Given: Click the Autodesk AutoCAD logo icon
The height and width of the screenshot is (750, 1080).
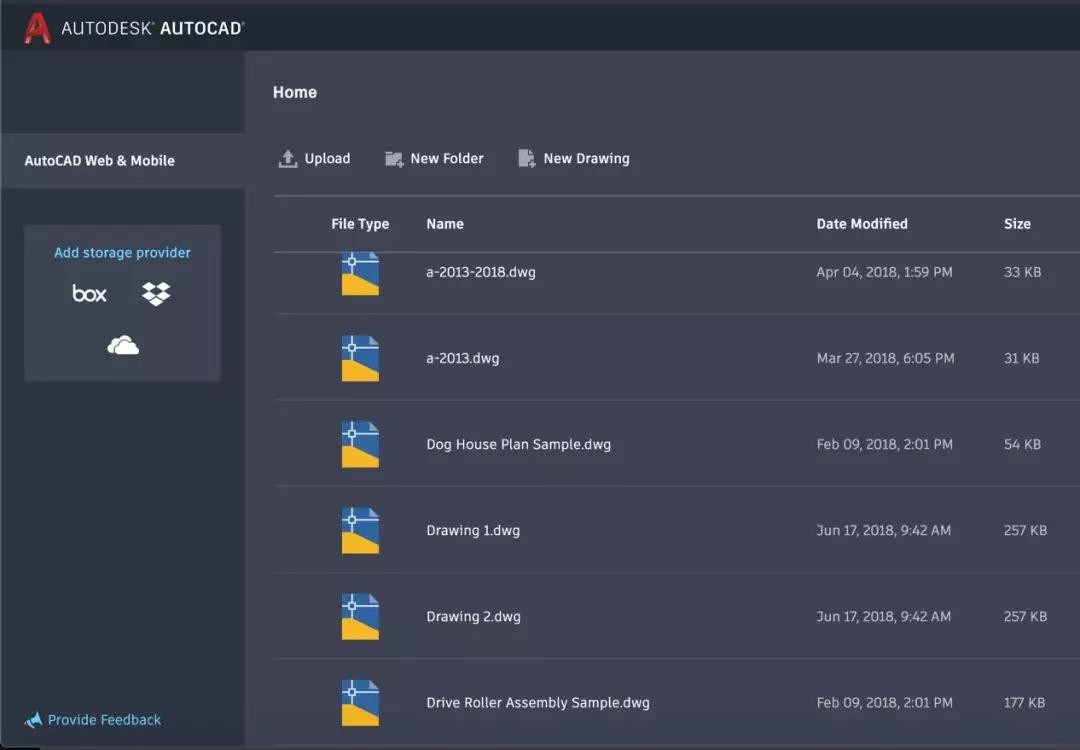Looking at the screenshot, I should click(x=37, y=28).
